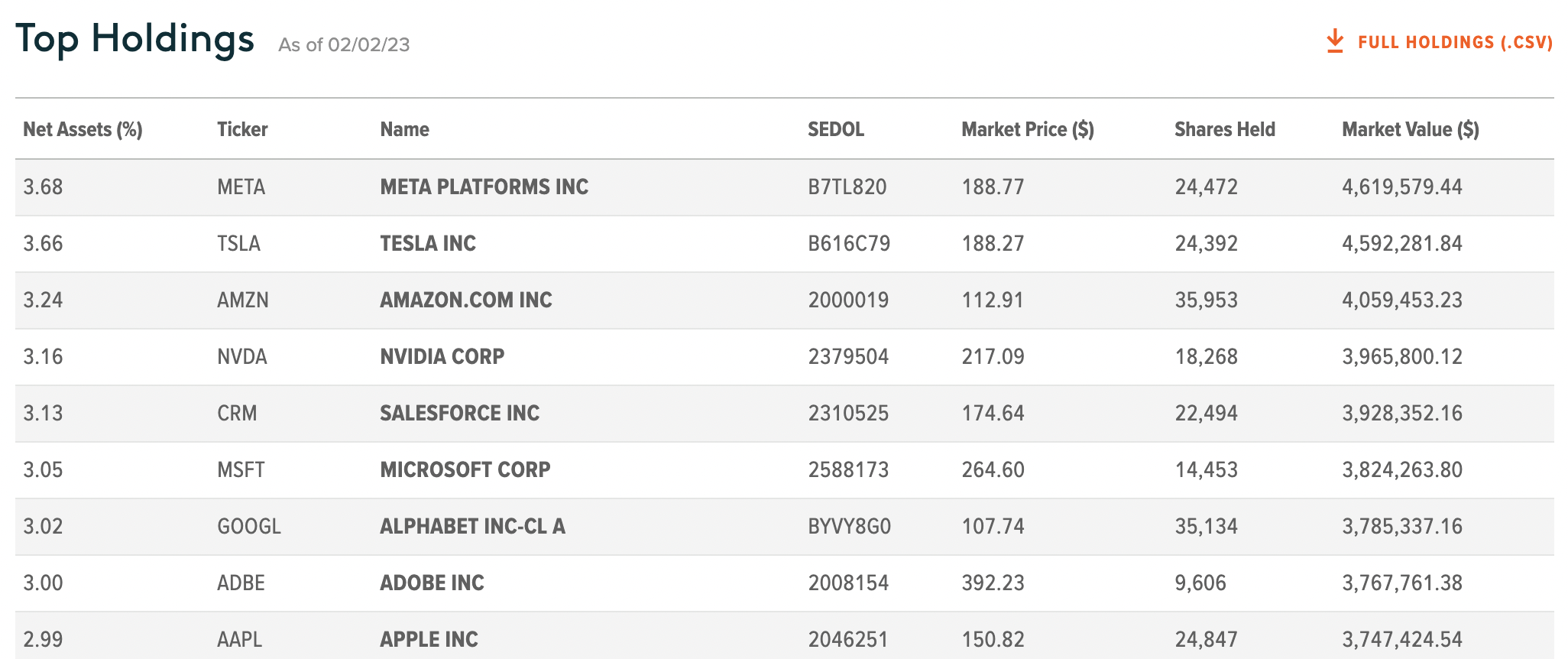This screenshot has width=1568, height=659.
Task: Click market price 188.27
Action: tap(993, 243)
